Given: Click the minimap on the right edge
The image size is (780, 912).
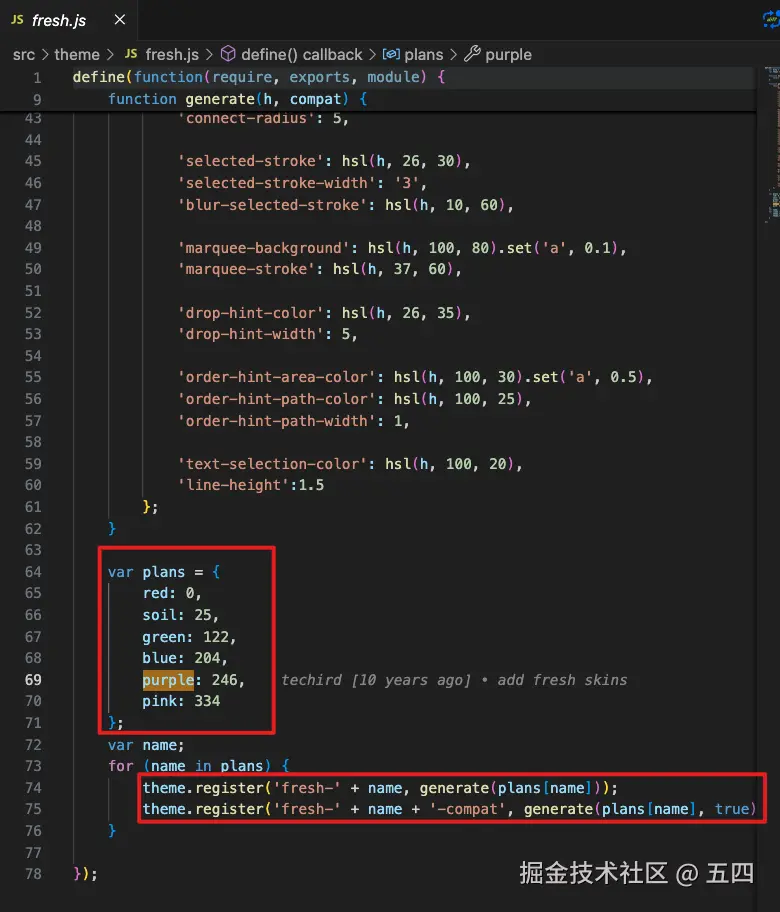Looking at the screenshot, I should 772,145.
